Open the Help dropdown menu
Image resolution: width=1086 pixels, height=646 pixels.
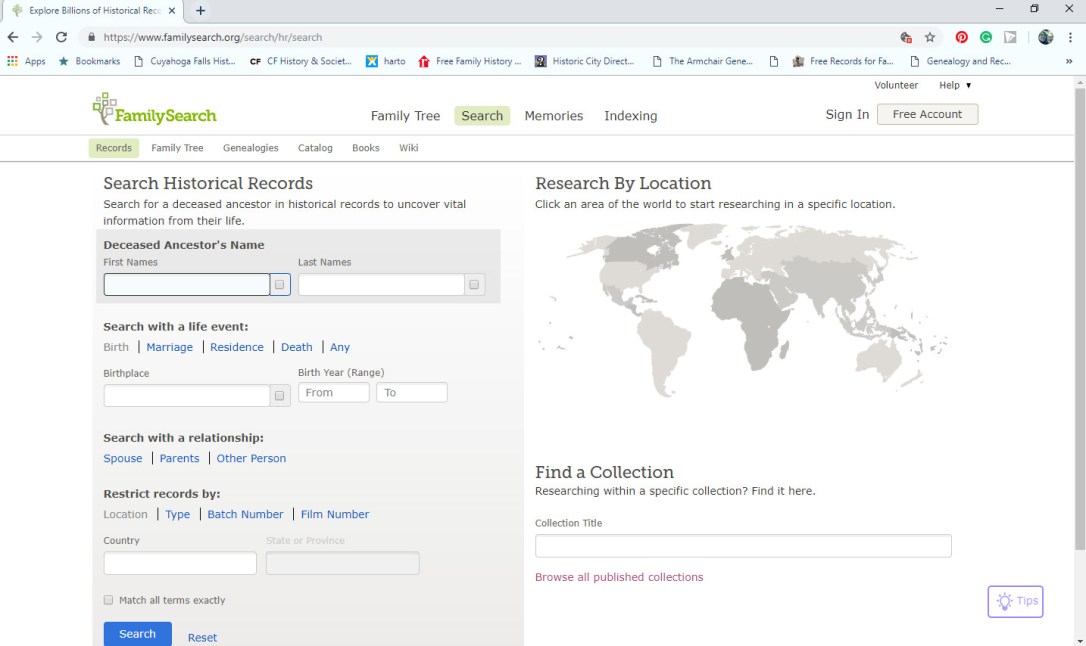pyautogui.click(x=952, y=85)
